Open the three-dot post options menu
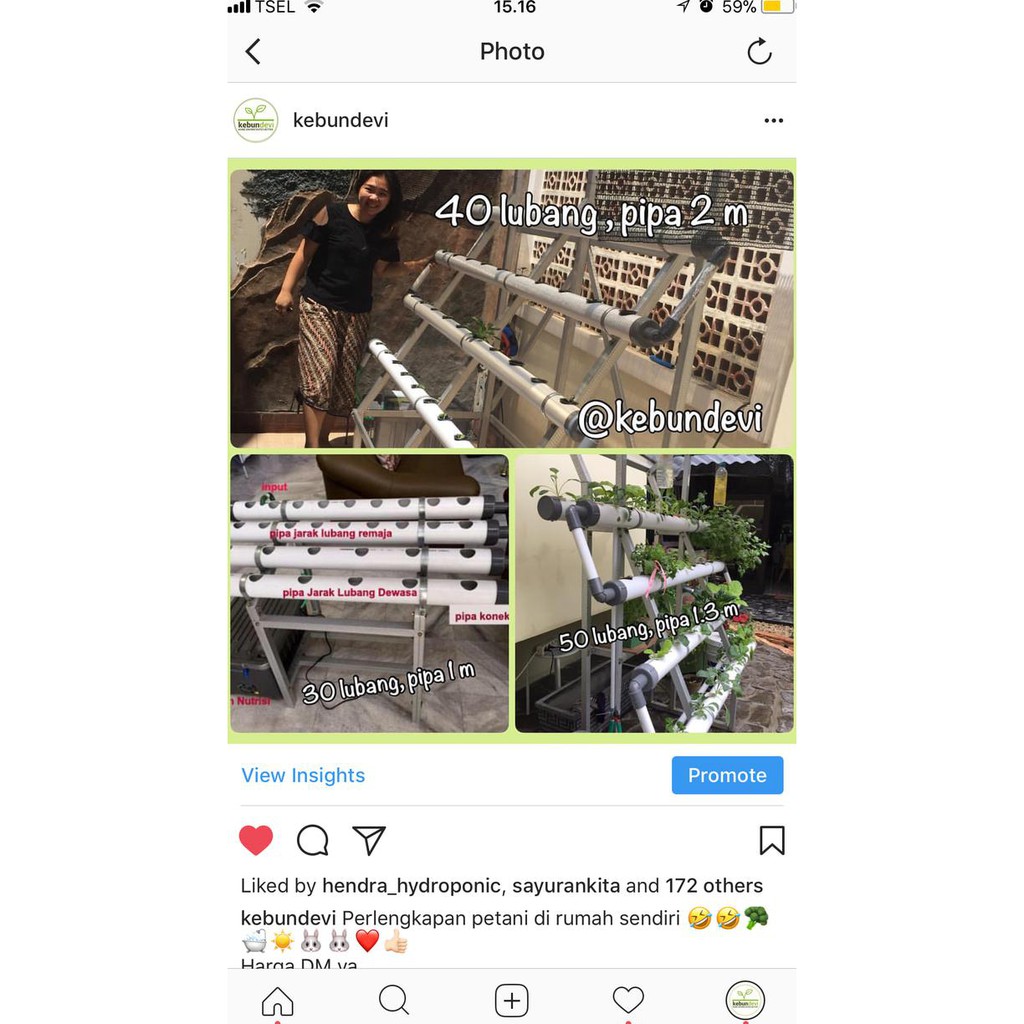1024x1024 pixels. pos(774,120)
